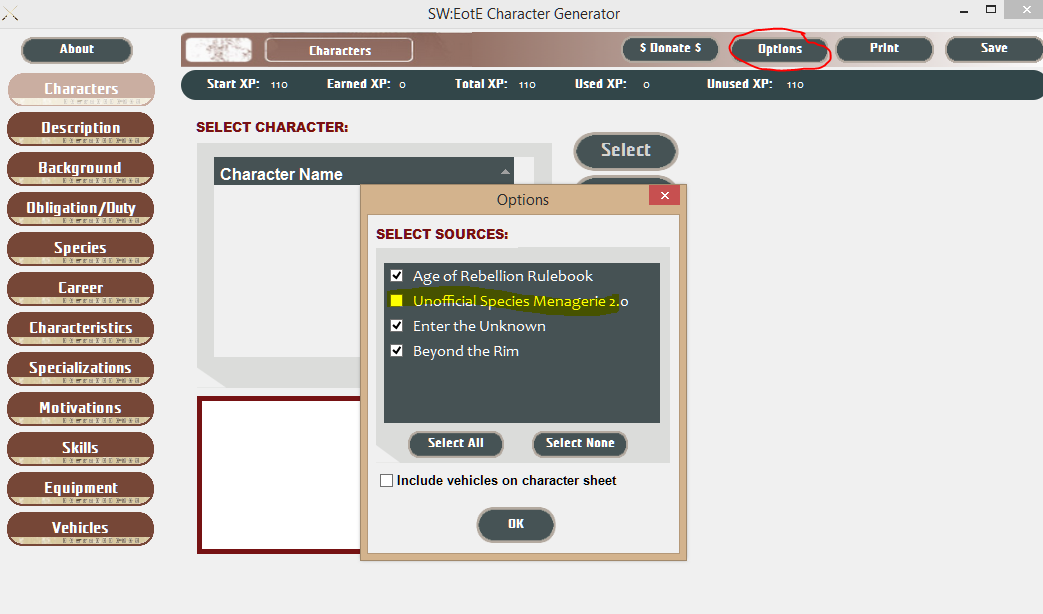Open the Characteristics section
The height and width of the screenshot is (614, 1043).
coord(80,328)
